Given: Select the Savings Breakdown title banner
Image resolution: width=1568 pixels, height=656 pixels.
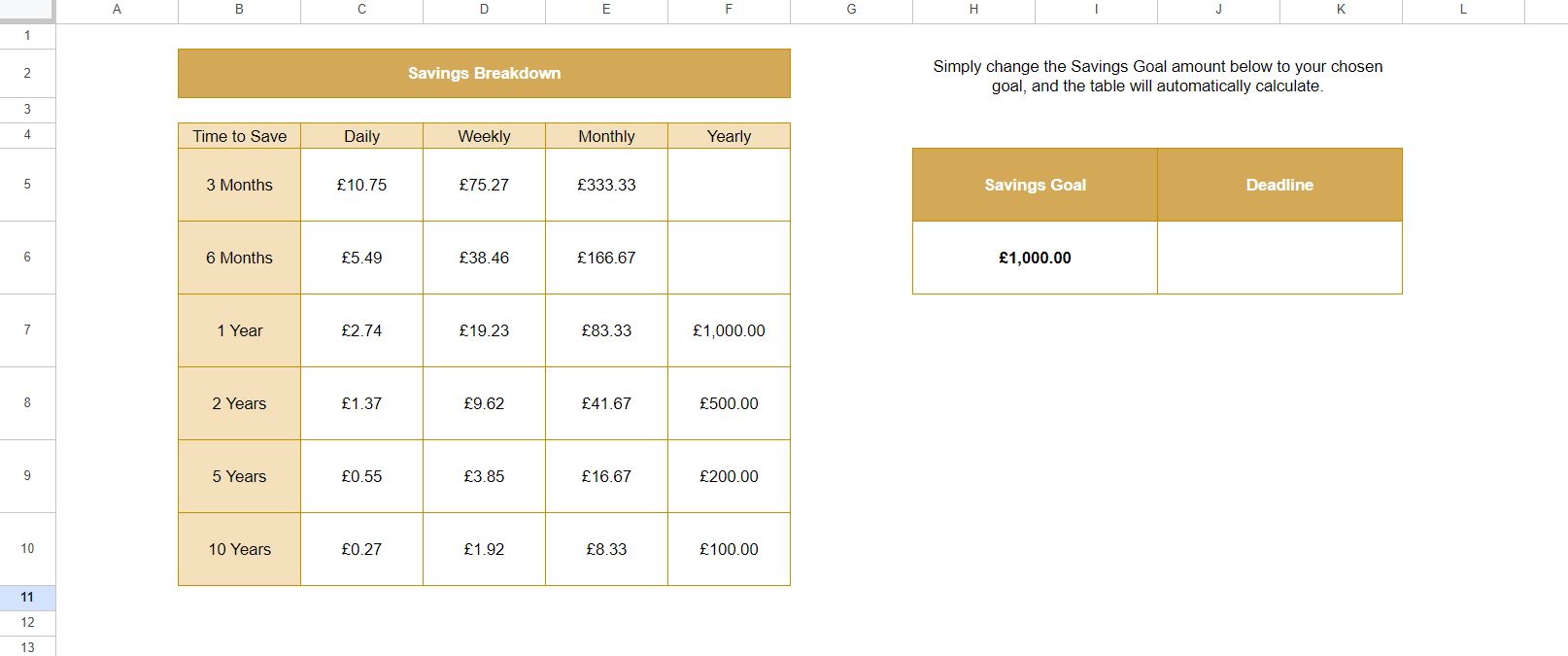Looking at the screenshot, I should tap(484, 74).
